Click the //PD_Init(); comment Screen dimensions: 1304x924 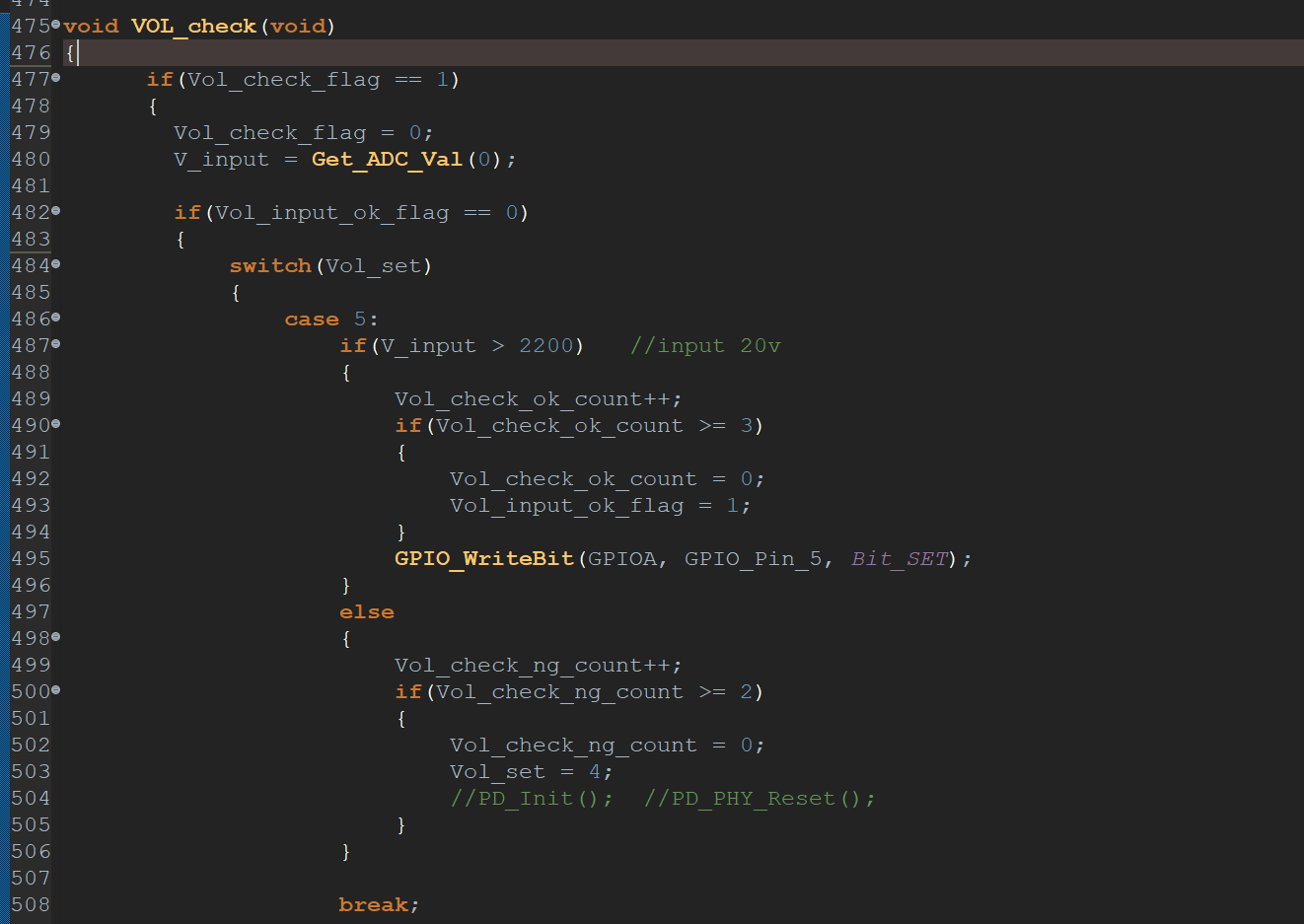click(532, 799)
